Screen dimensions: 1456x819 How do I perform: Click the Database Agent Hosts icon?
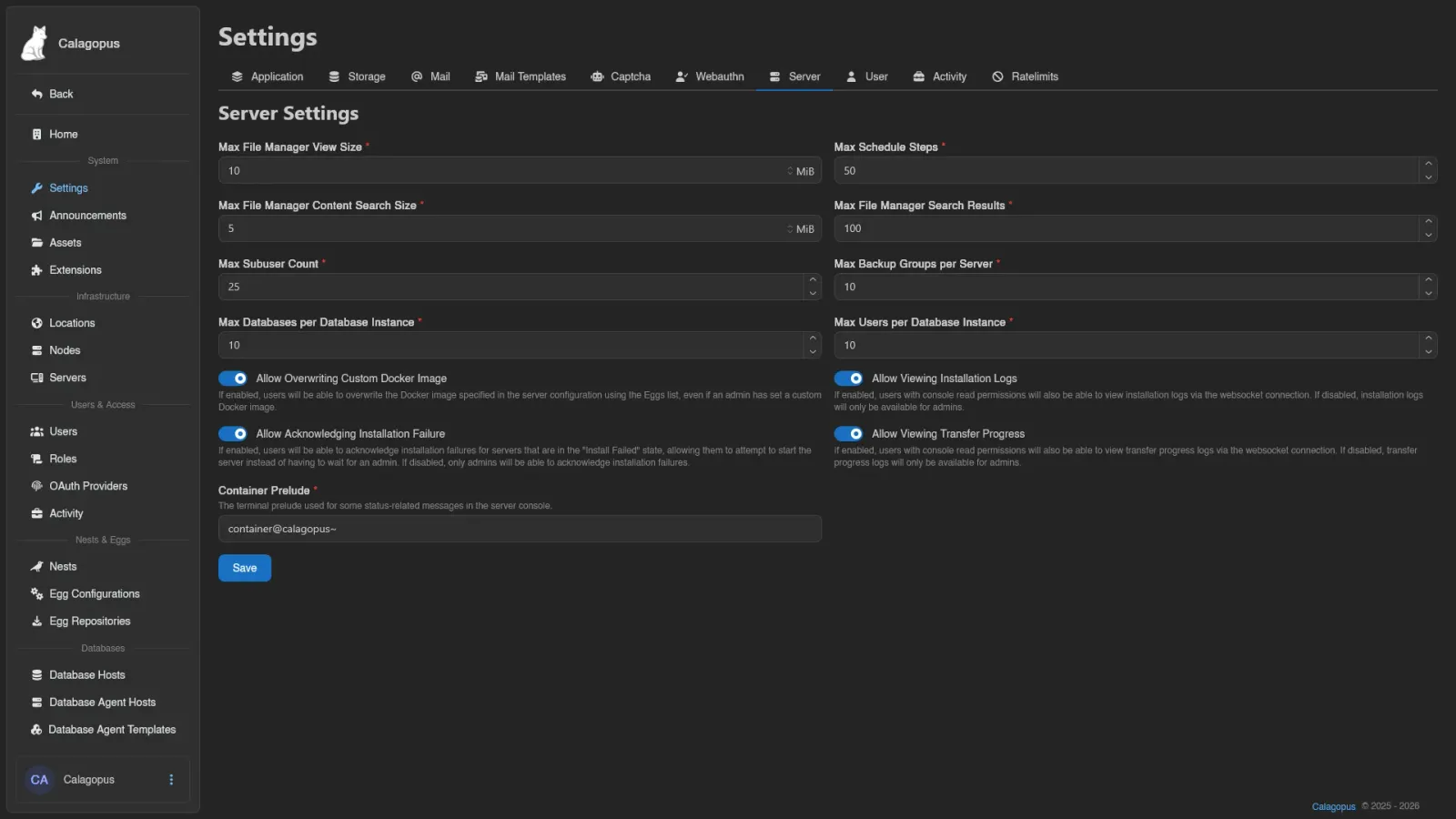[37, 703]
